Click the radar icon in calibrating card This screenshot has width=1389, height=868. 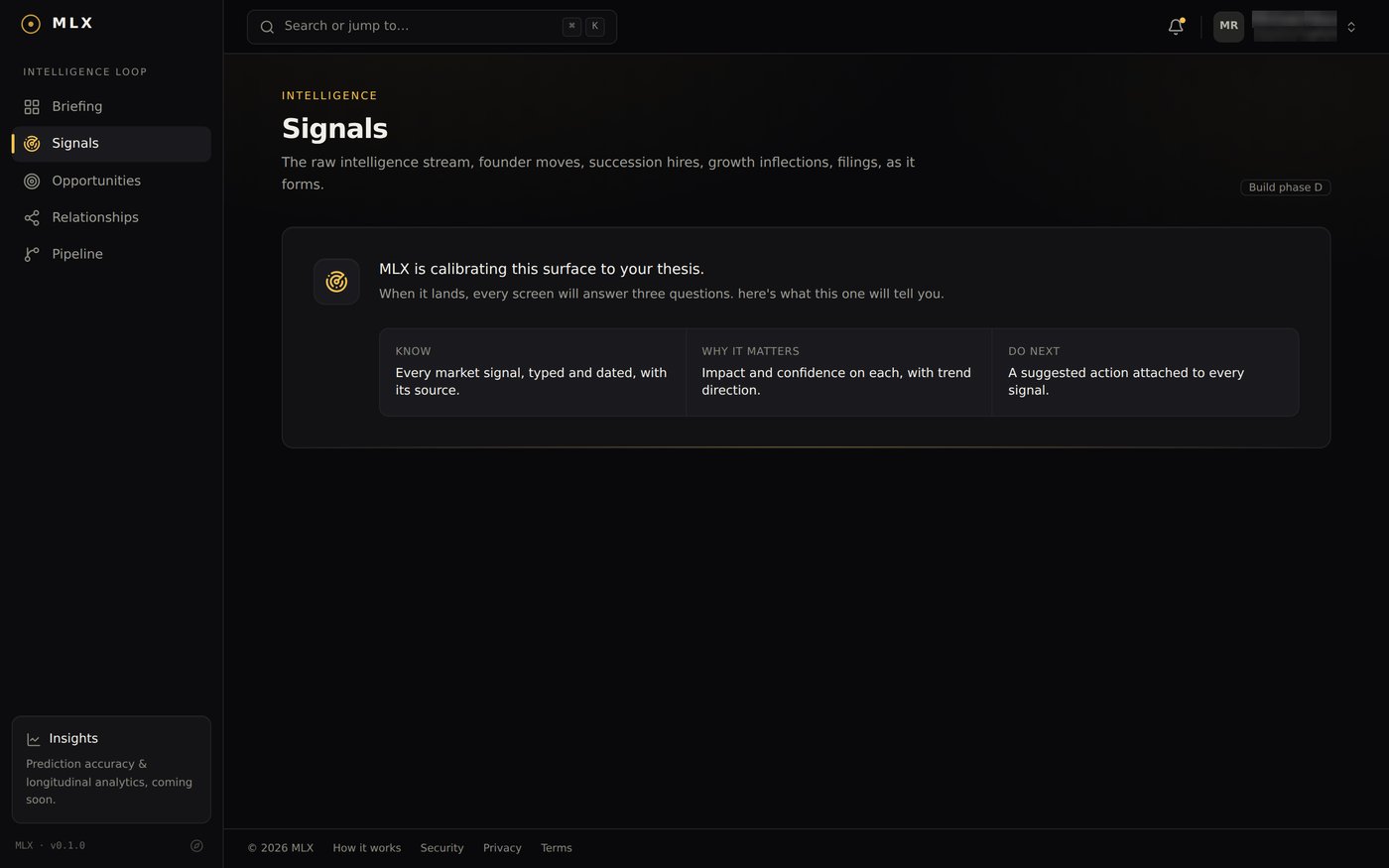pyautogui.click(x=336, y=282)
